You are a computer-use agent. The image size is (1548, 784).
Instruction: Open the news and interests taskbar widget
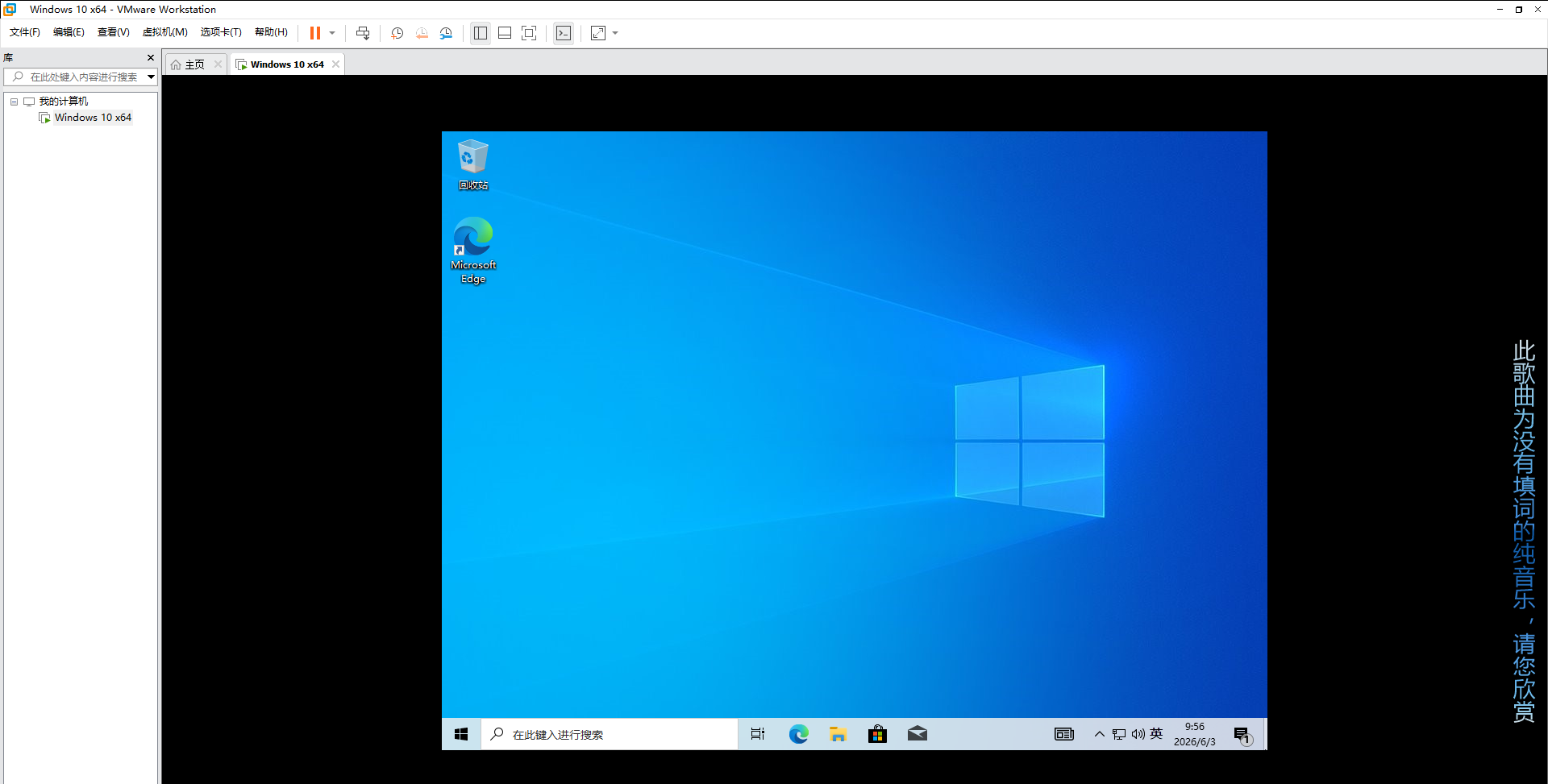point(1064,734)
